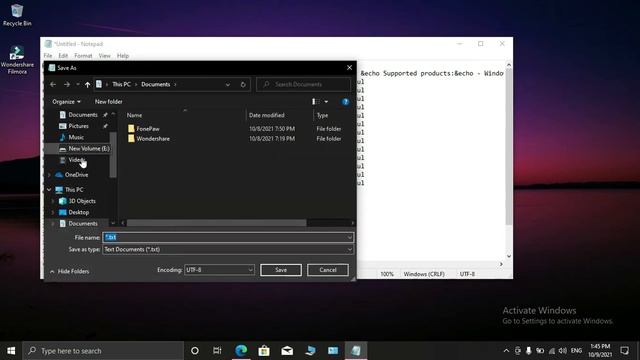Select OneDrive in navigation pane

point(76,175)
